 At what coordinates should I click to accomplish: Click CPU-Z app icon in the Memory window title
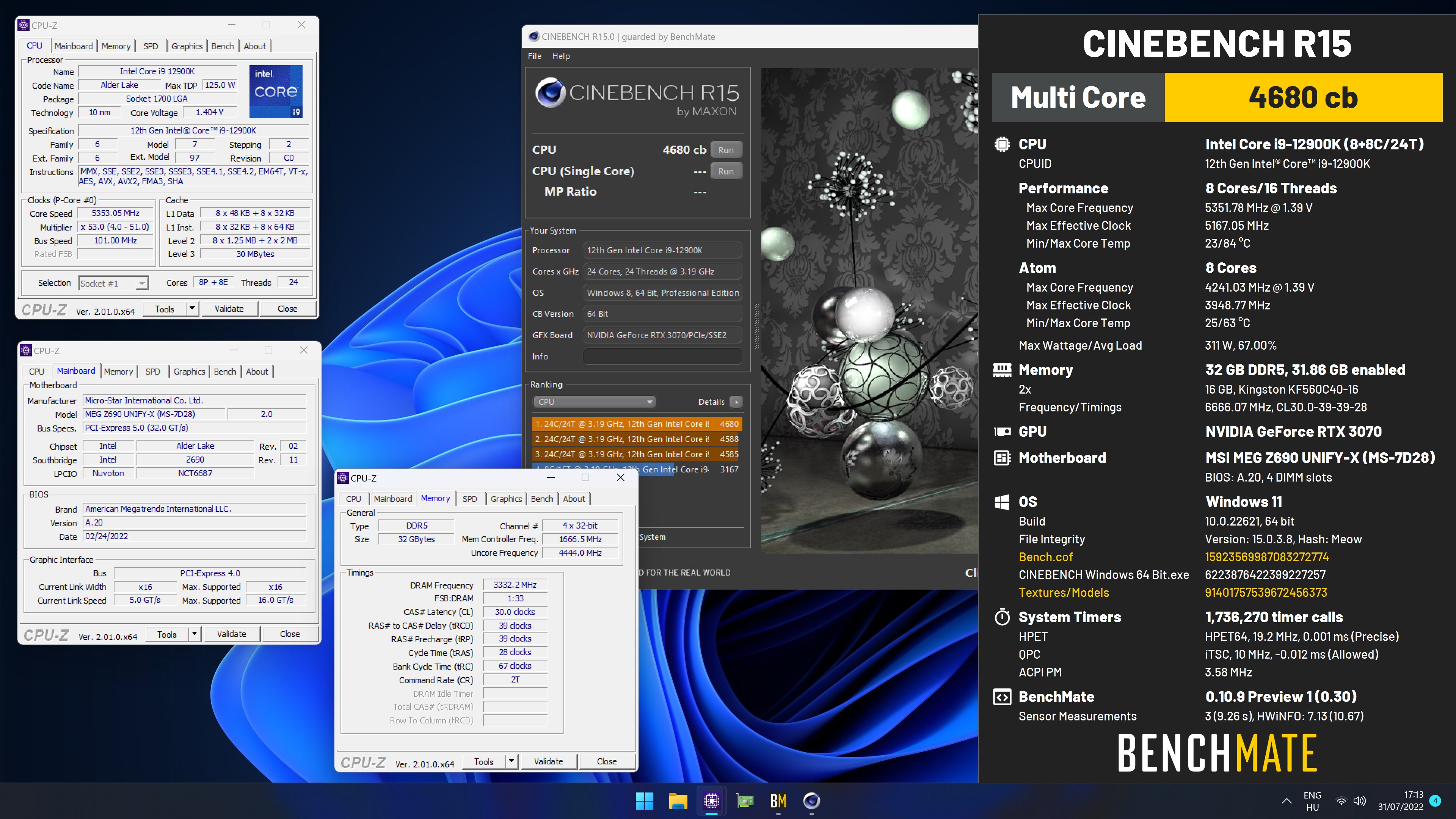342,478
